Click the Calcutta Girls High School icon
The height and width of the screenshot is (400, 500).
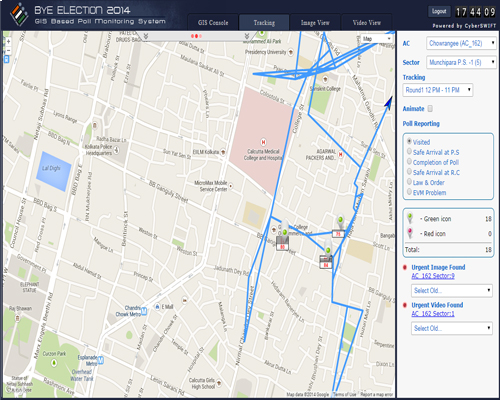click(x=219, y=383)
